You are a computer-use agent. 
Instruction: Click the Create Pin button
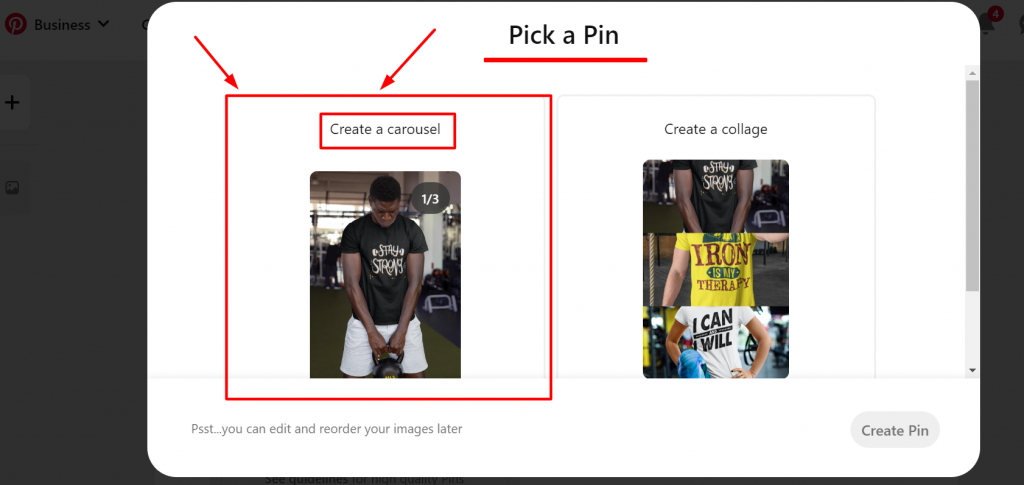pos(895,430)
